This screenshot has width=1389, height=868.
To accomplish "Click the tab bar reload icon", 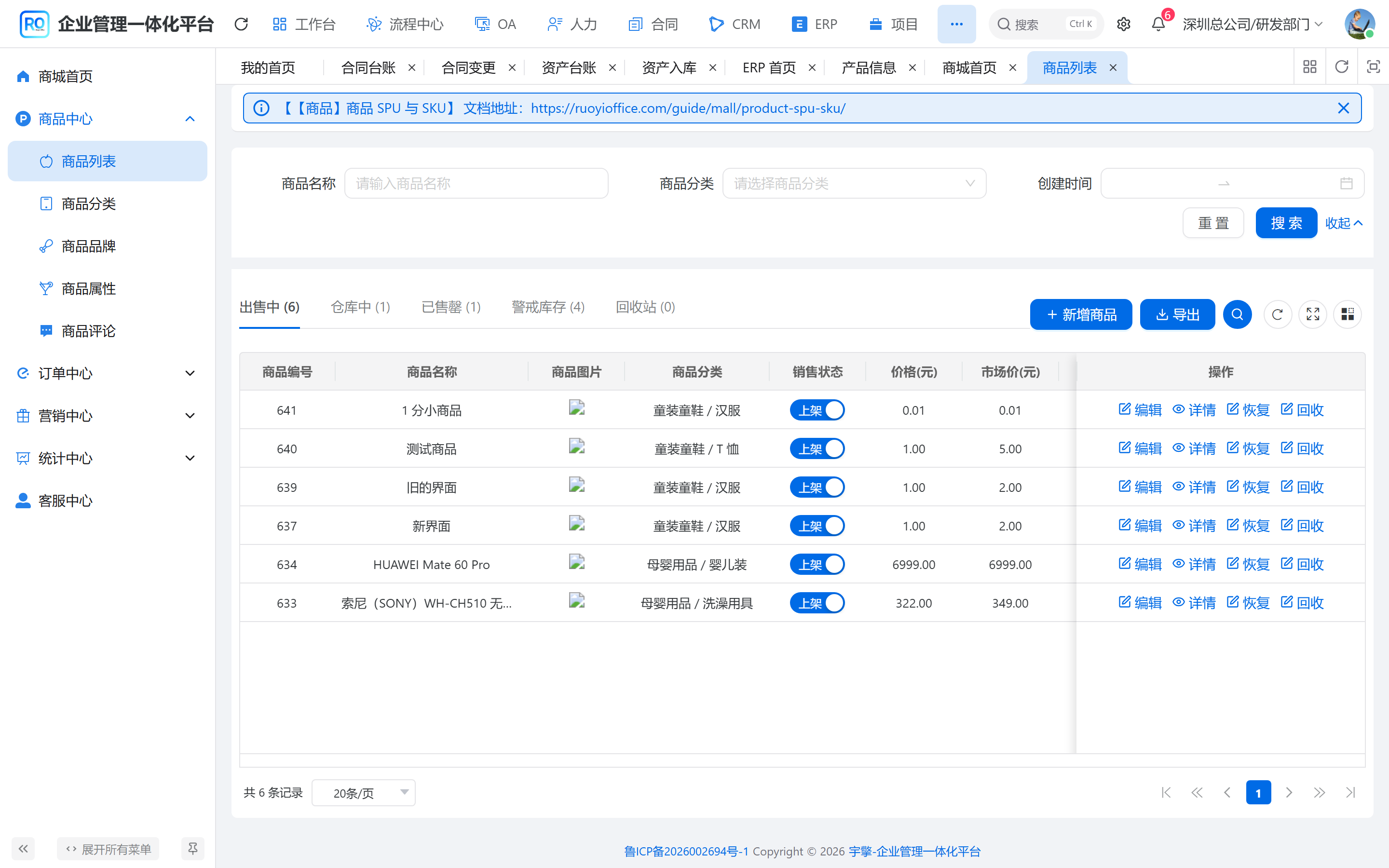I will pos(1341,67).
